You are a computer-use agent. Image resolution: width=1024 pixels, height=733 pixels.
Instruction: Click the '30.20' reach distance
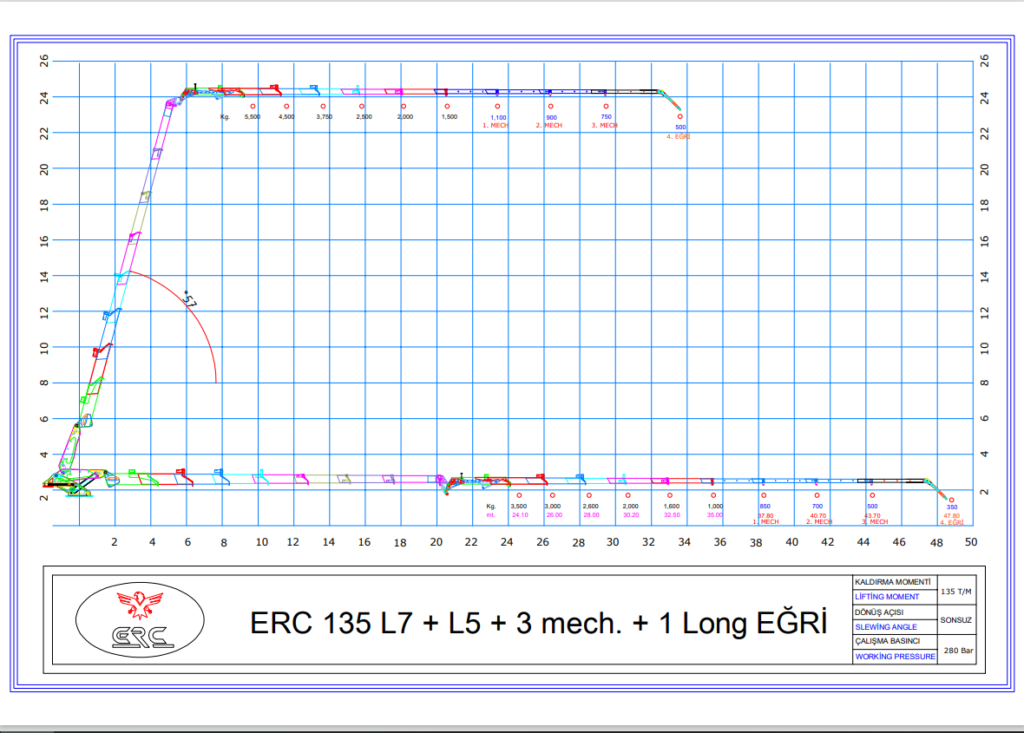[x=632, y=515]
